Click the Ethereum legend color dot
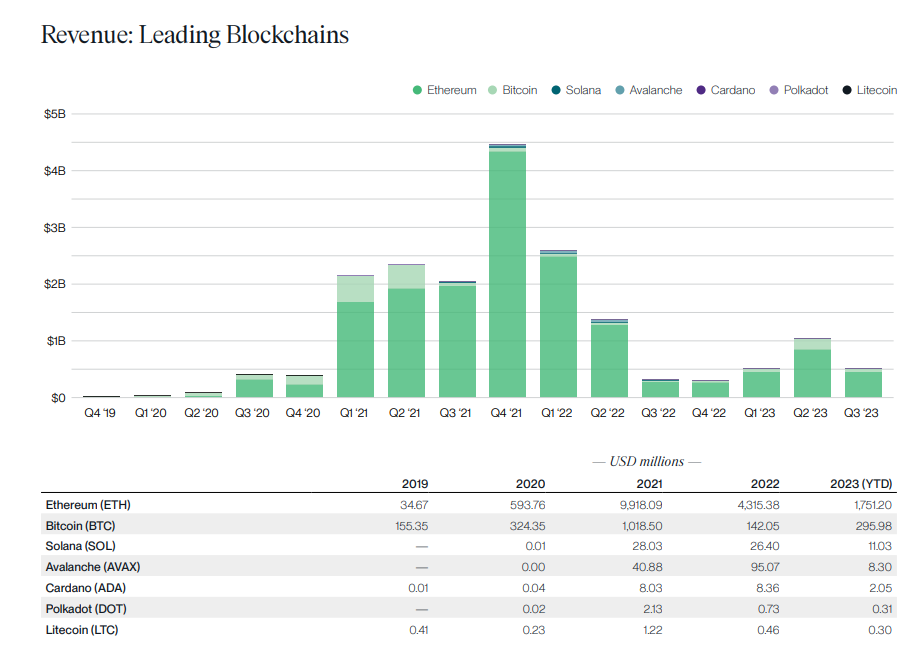Viewport: 919px width, 651px height. click(x=417, y=90)
